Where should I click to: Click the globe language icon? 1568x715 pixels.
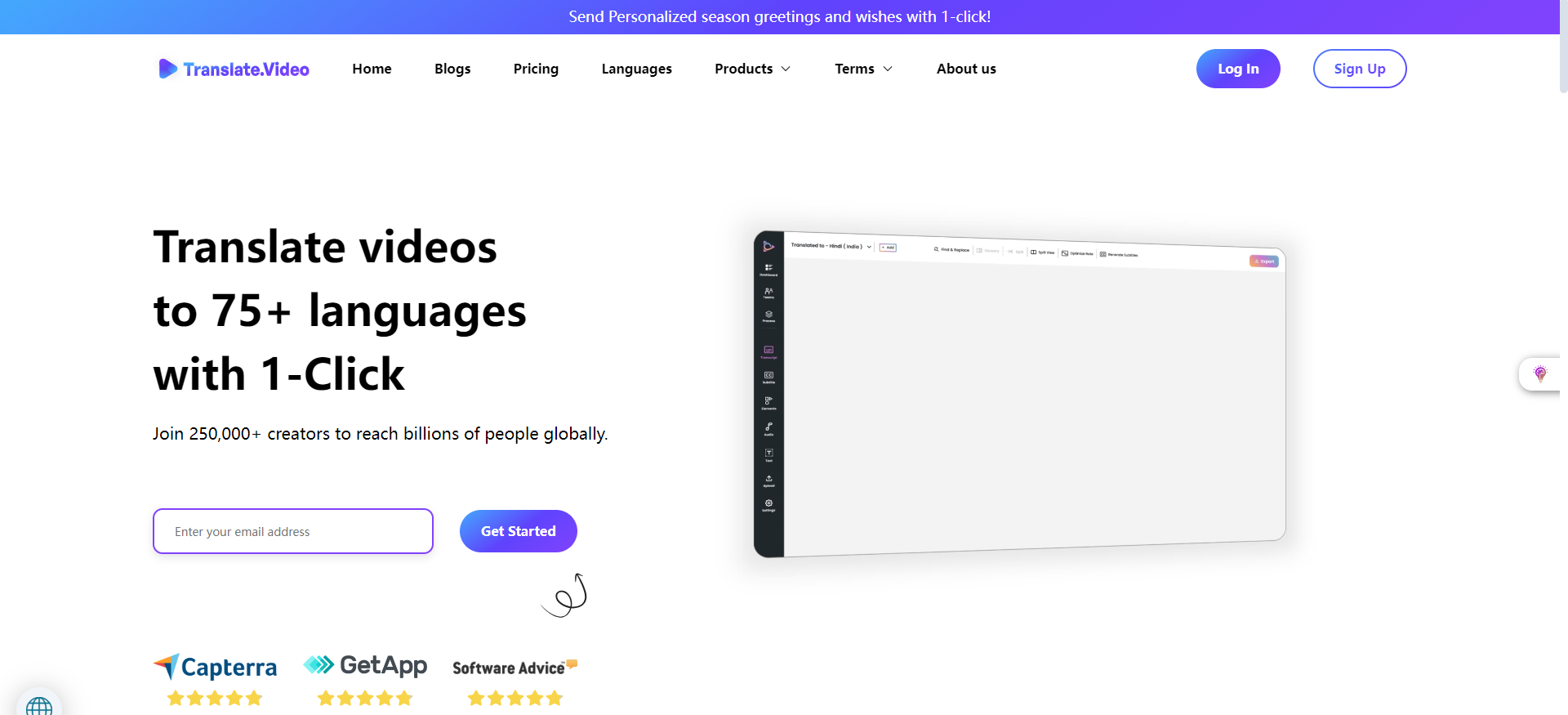click(38, 706)
